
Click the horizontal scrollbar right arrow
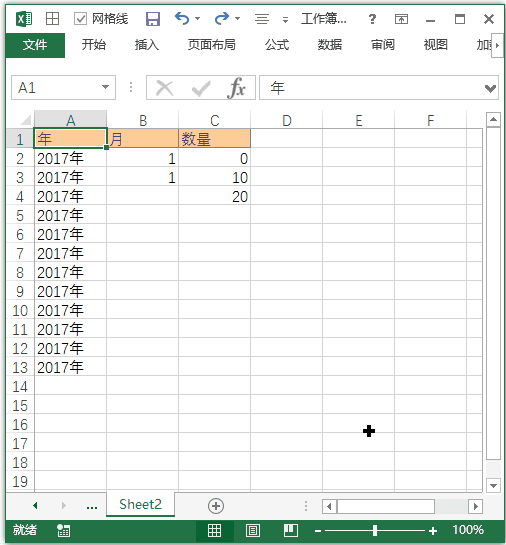coord(476,506)
